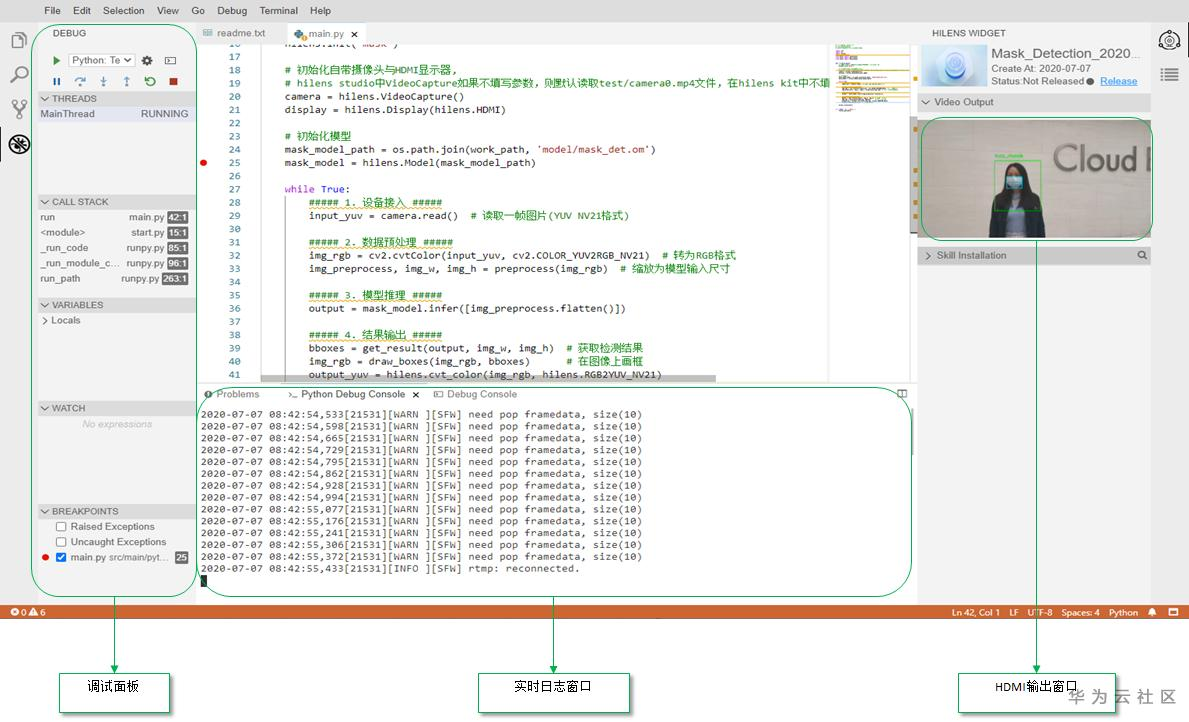Click the magnifier in Skill Installation header

tap(1140, 255)
